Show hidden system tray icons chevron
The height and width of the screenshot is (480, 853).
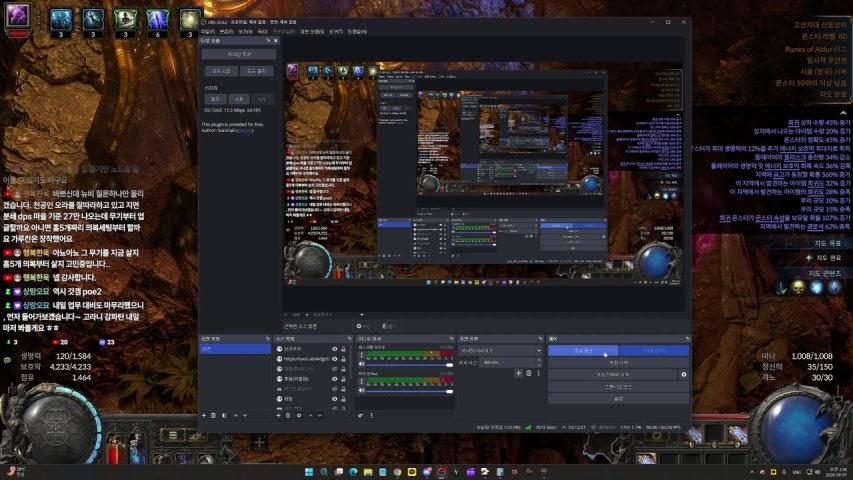752,471
